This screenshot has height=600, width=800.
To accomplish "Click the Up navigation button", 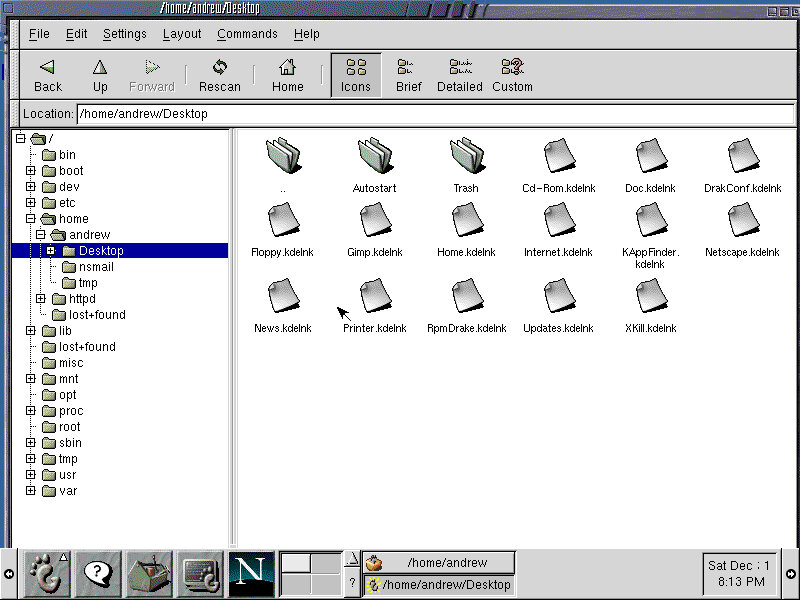I will click(100, 72).
